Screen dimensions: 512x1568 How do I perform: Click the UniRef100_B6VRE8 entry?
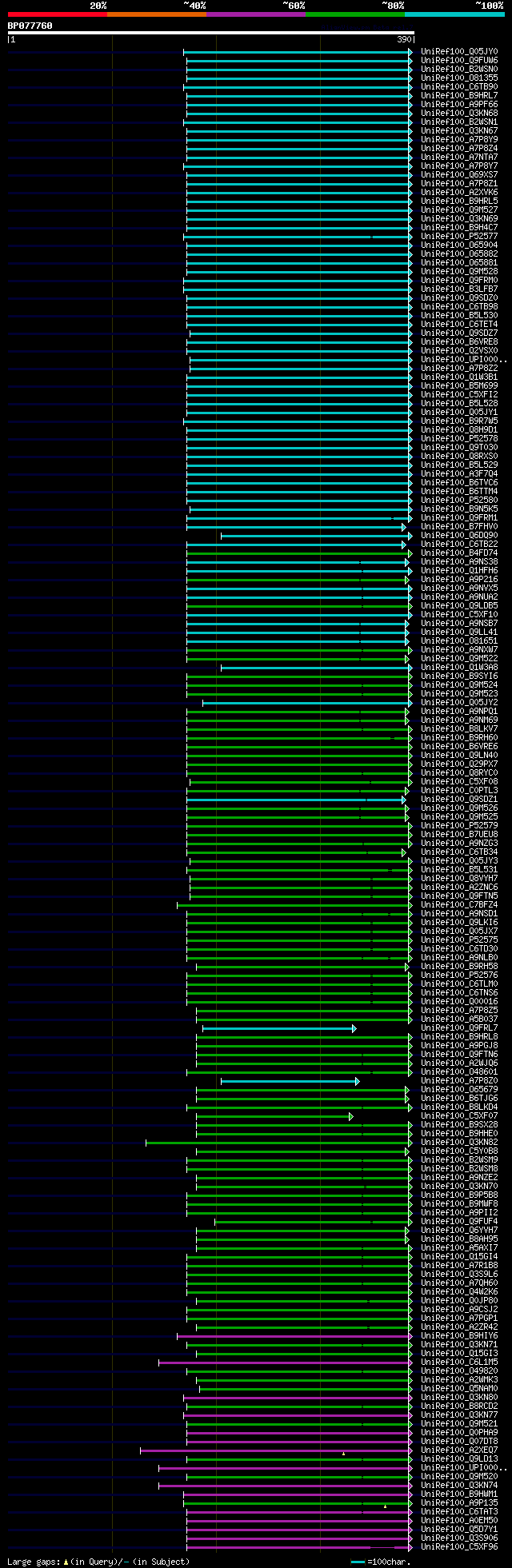click(459, 342)
